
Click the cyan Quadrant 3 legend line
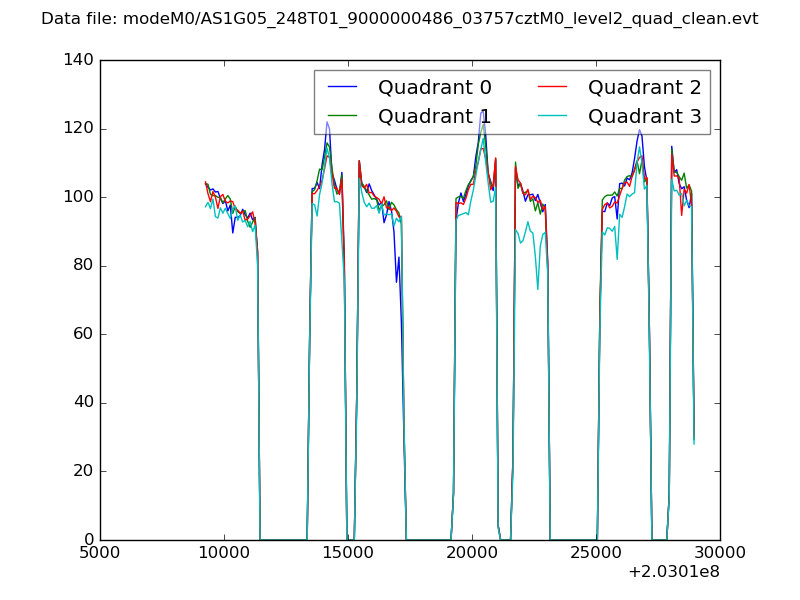pyautogui.click(x=553, y=116)
